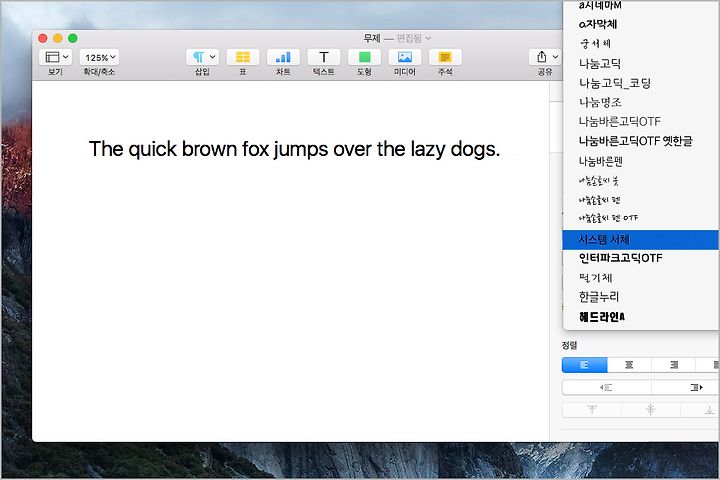Insert a chart with 차트 icon
The height and width of the screenshot is (480, 720).
[283, 57]
